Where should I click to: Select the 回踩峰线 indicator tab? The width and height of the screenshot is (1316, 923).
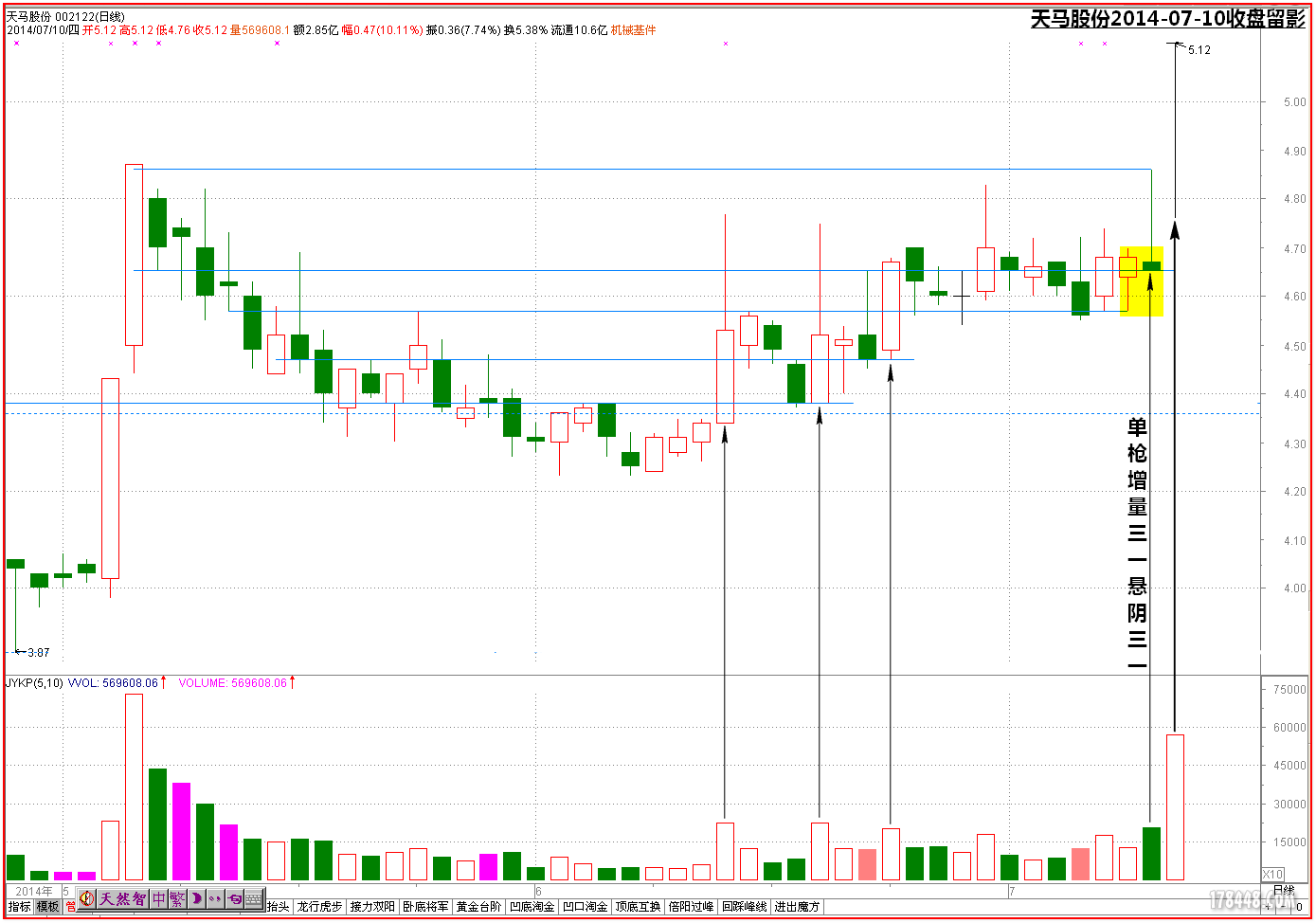pos(744,907)
